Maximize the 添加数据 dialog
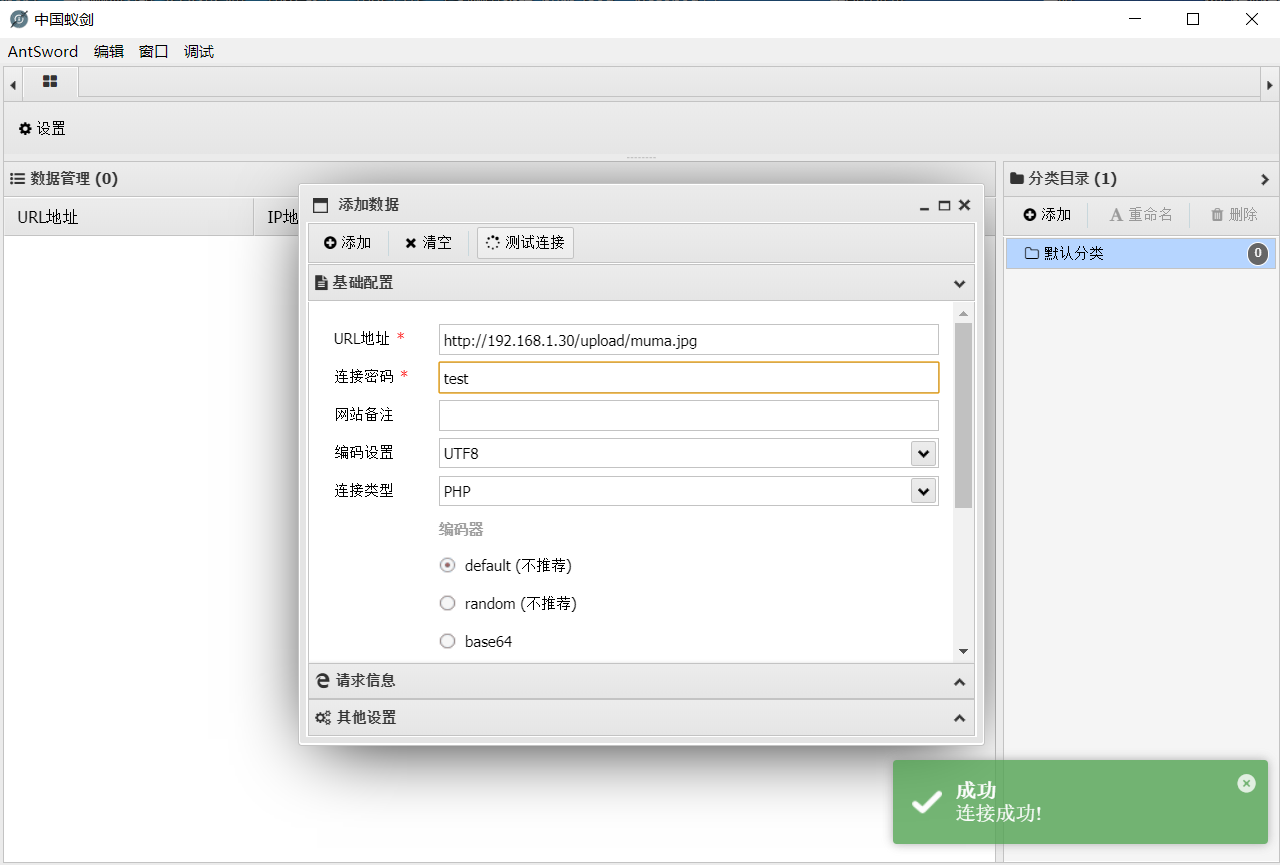 [944, 206]
